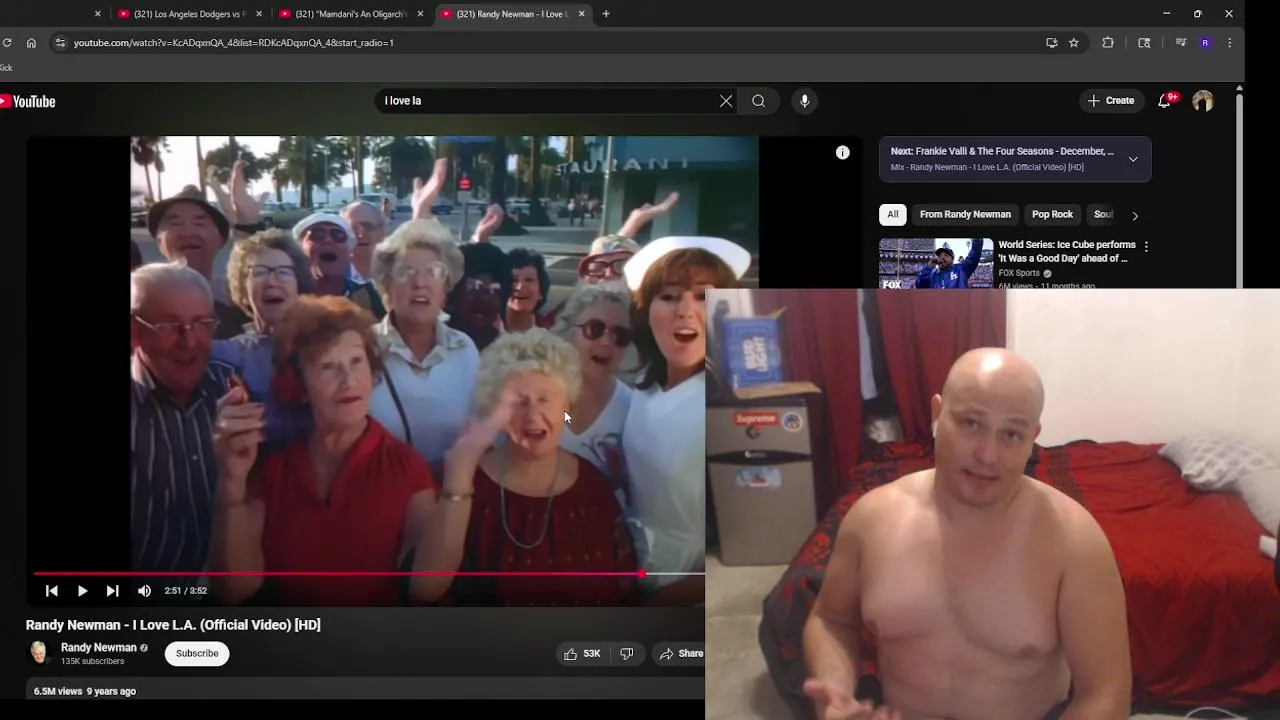Open the YouTube account avatar menu
The width and height of the screenshot is (1280, 720).
(1203, 101)
